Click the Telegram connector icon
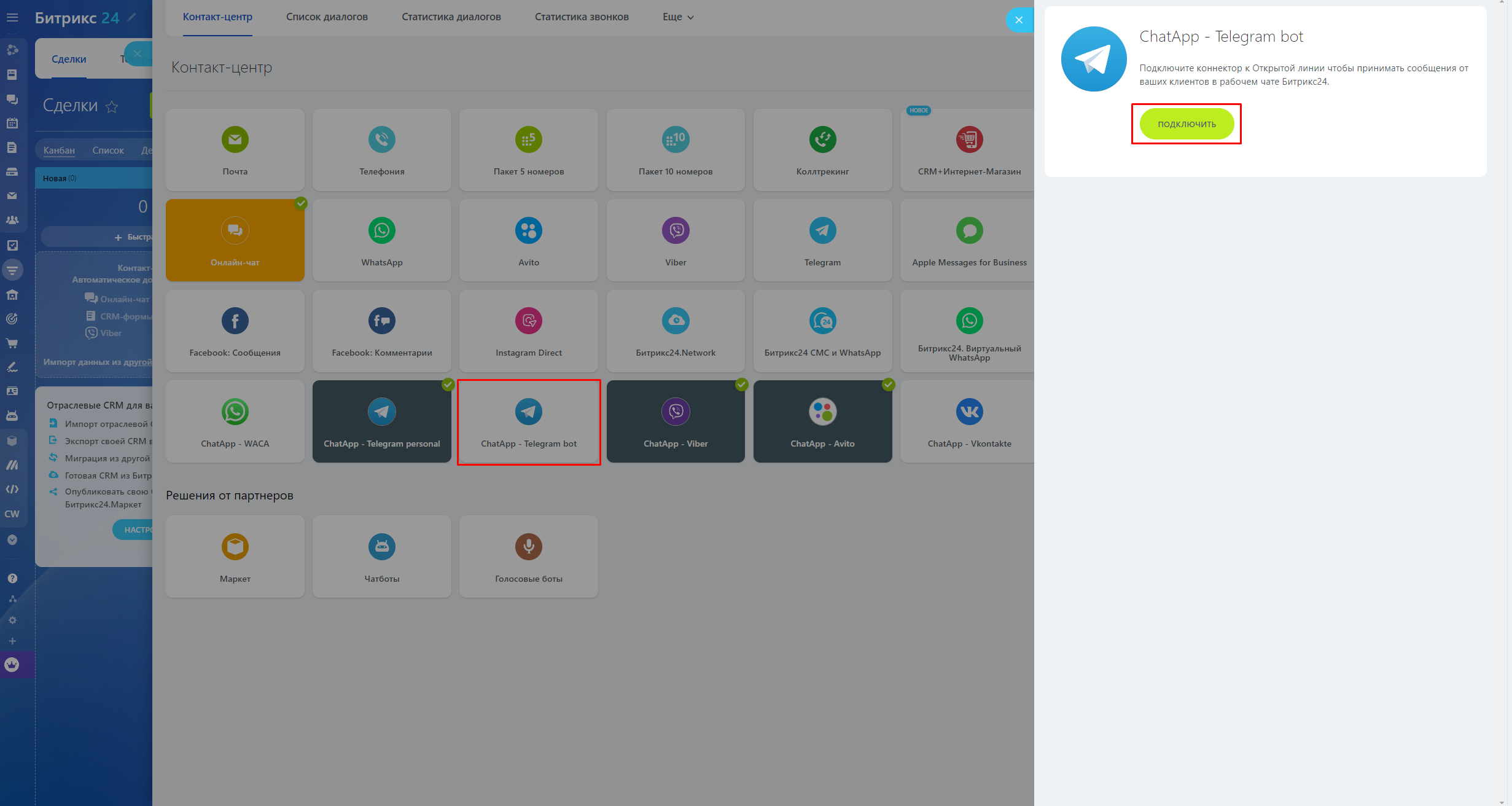This screenshot has height=806, width=1512. [x=822, y=231]
